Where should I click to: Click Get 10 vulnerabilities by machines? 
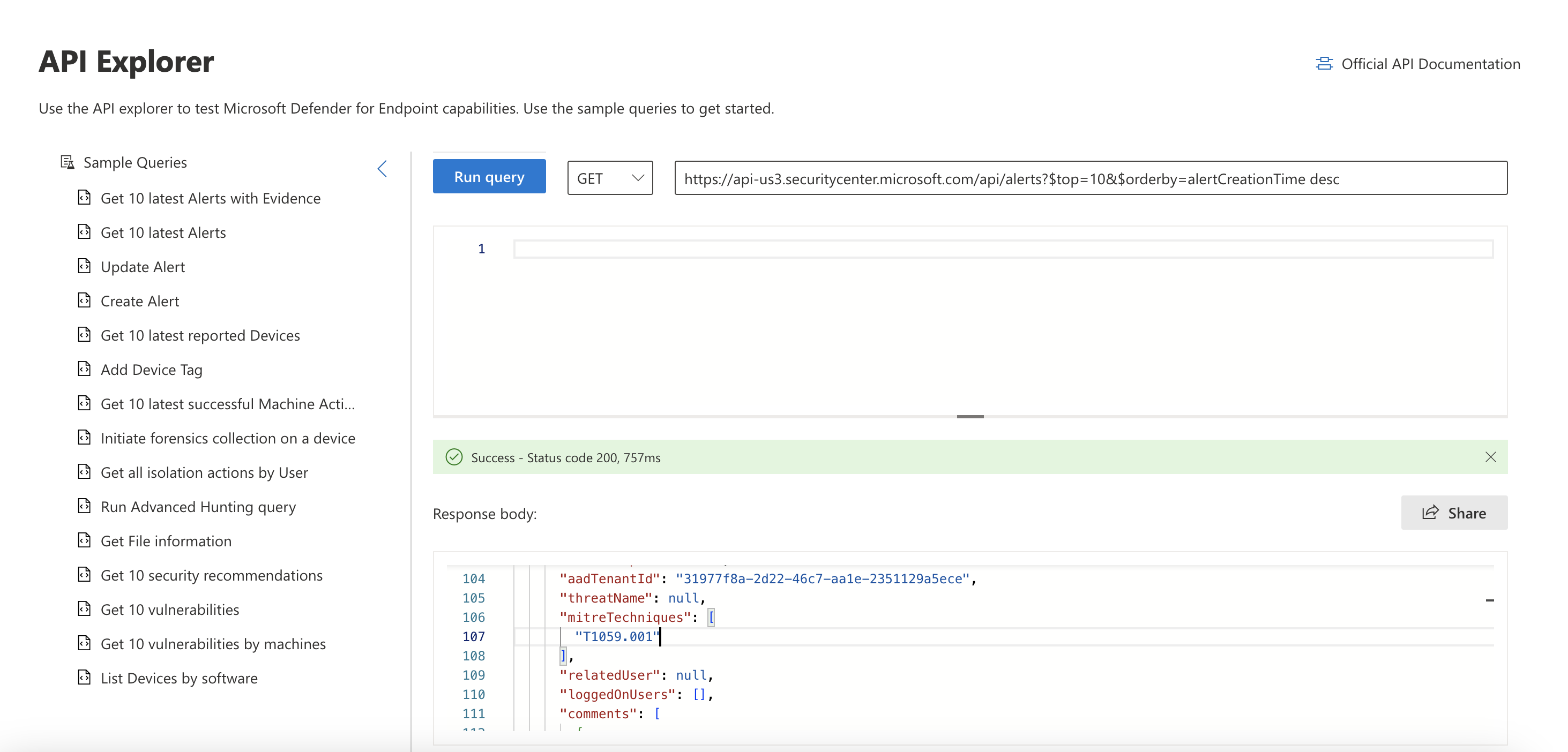(214, 643)
